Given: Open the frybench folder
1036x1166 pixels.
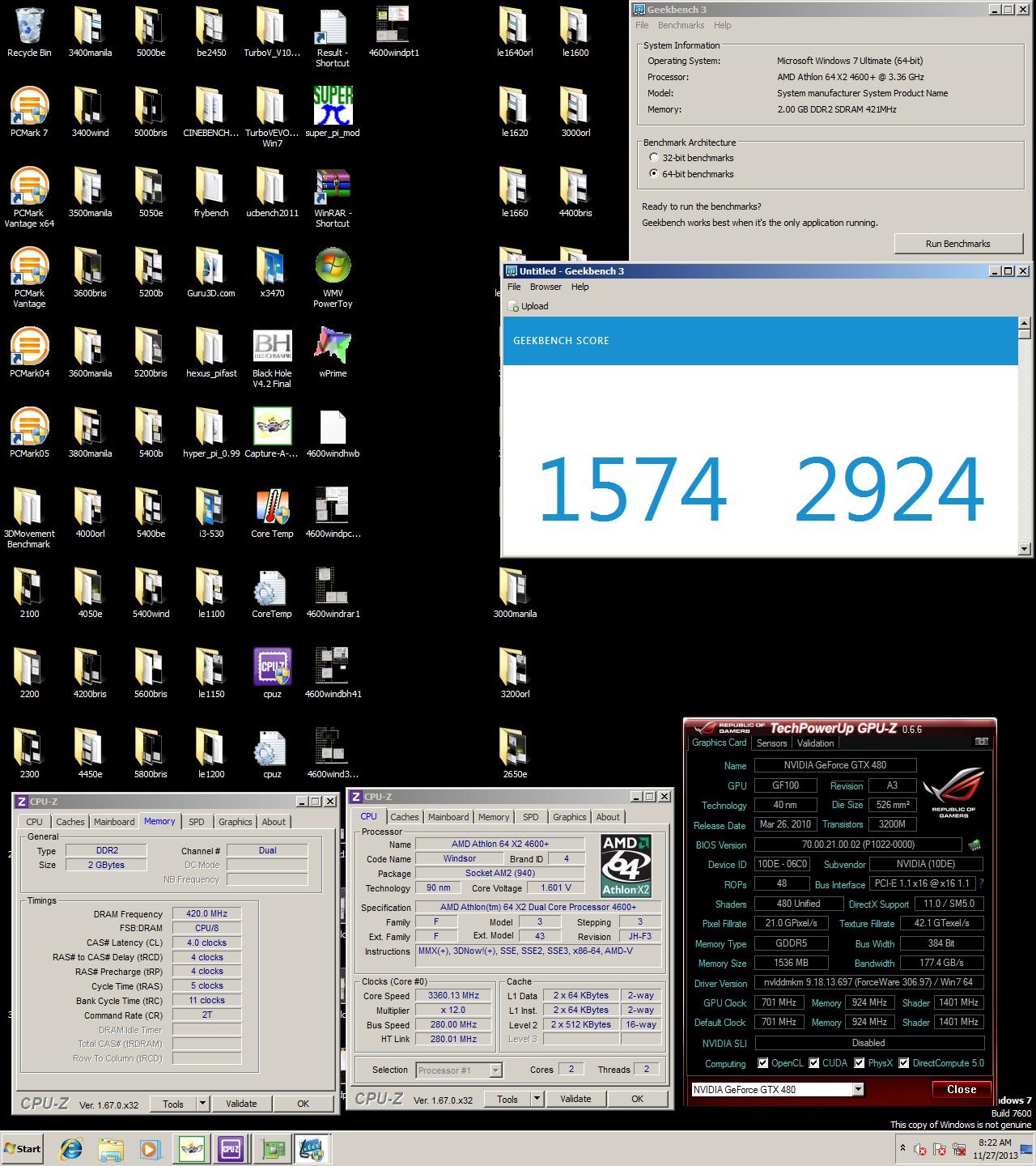Looking at the screenshot, I should [x=211, y=193].
